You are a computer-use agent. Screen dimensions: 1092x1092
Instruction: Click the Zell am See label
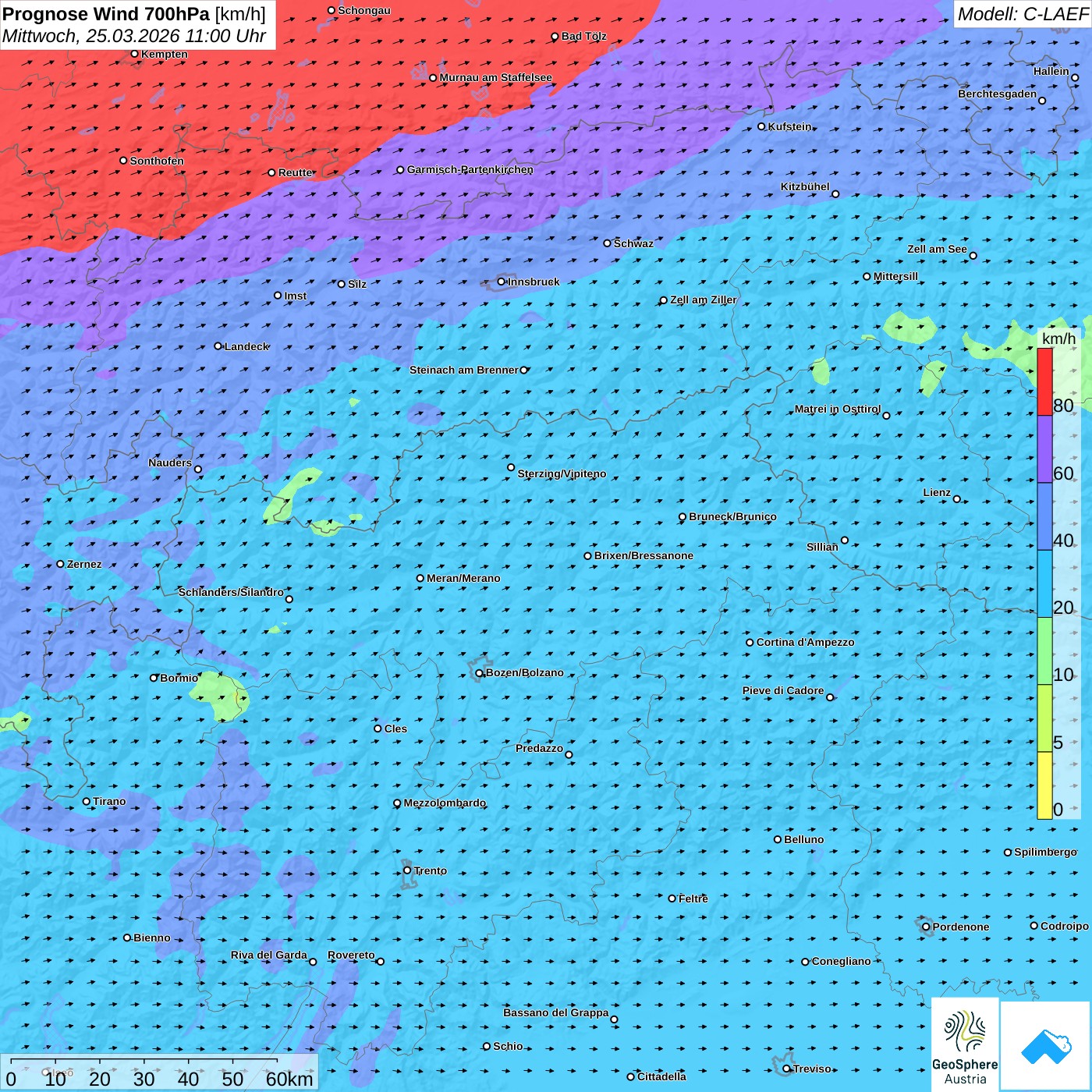937,249
